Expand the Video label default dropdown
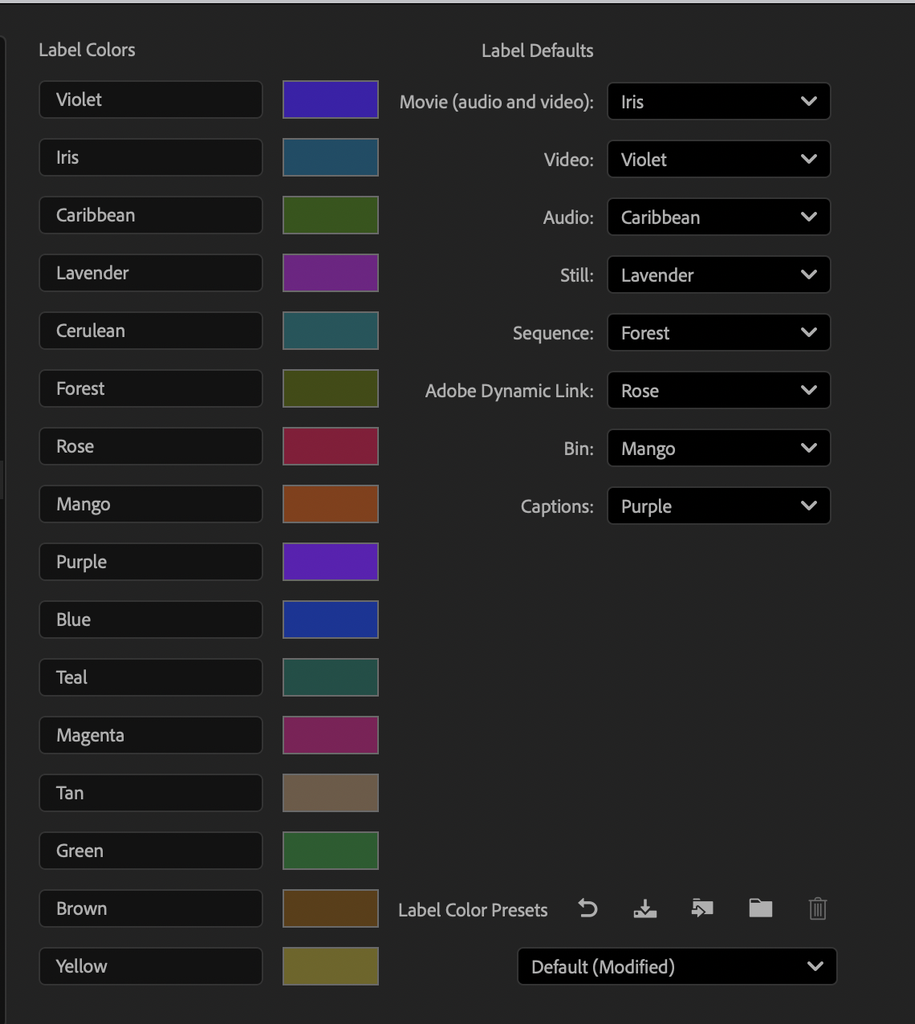This screenshot has width=915, height=1024. (x=718, y=159)
